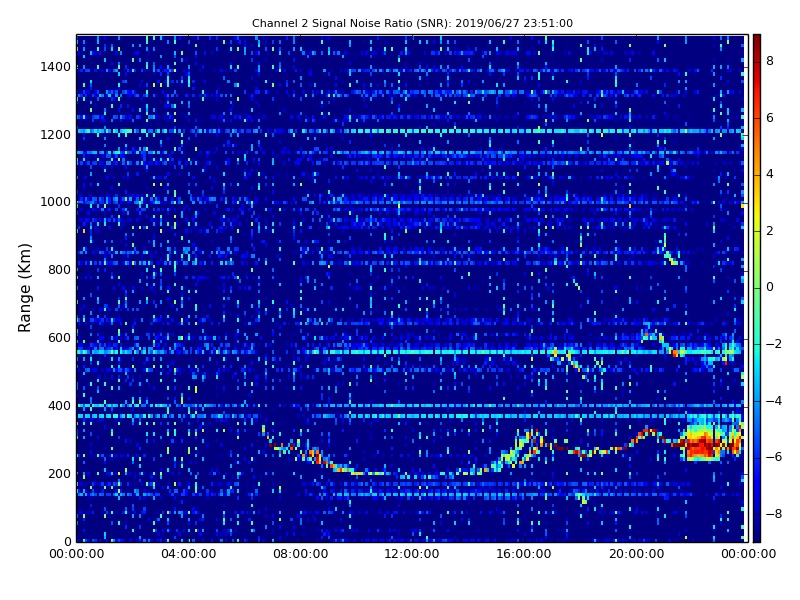Click the strong red echo patch near 22:30
The height and width of the screenshot is (600, 800).
tap(704, 443)
